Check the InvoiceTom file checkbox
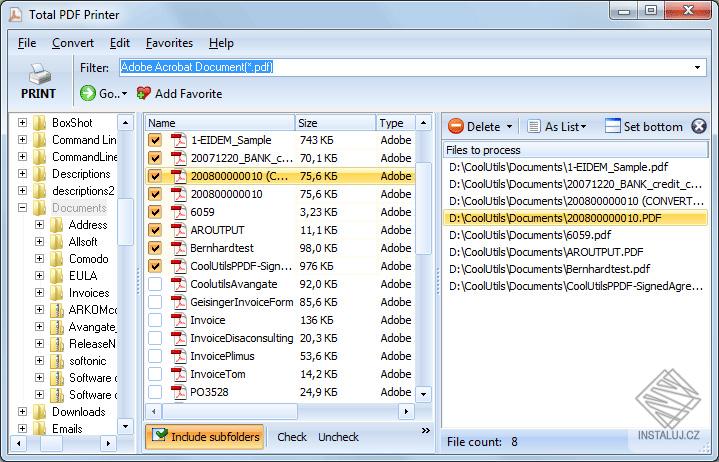Image resolution: width=719 pixels, height=462 pixels. pyautogui.click(x=155, y=374)
